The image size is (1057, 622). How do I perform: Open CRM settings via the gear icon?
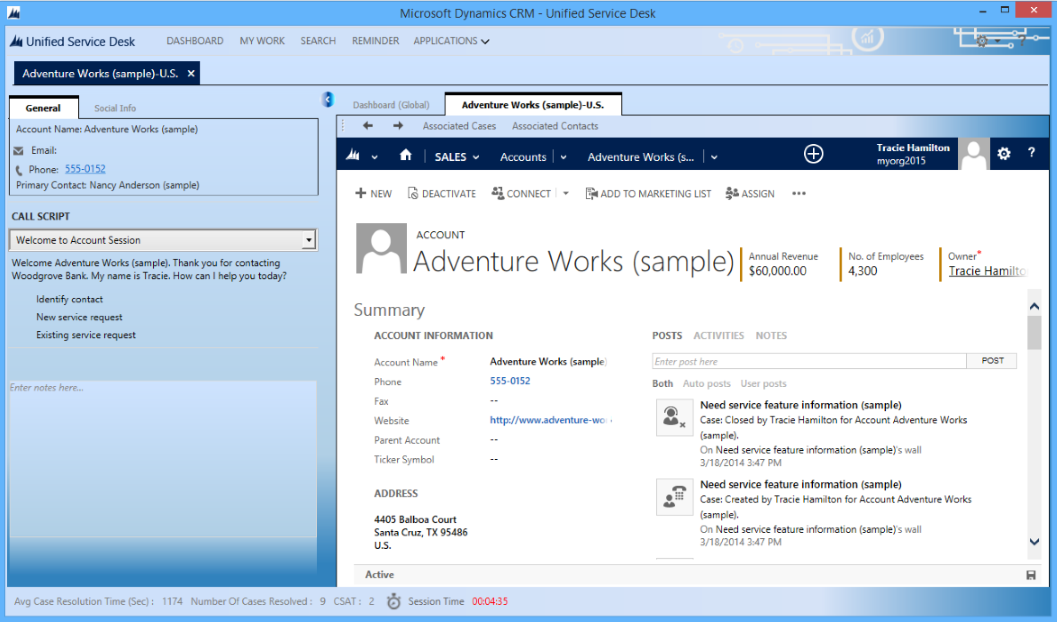[1003, 153]
